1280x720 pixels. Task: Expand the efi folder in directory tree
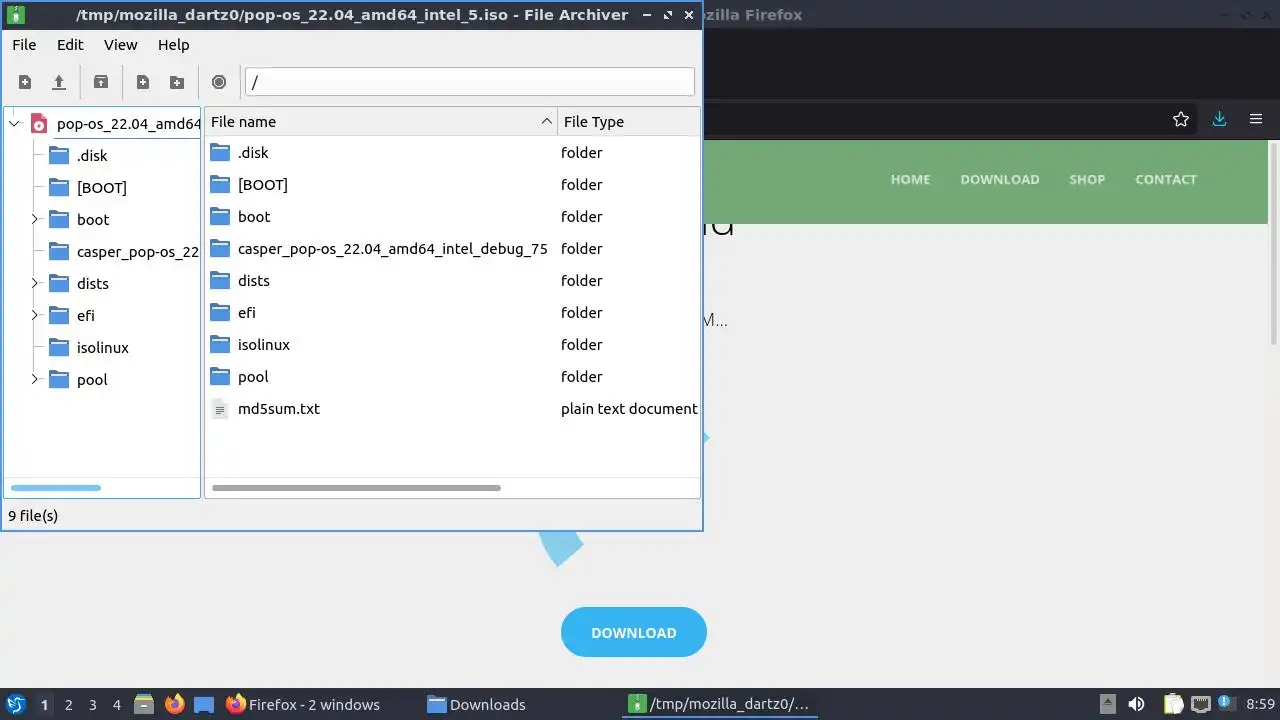(34, 315)
